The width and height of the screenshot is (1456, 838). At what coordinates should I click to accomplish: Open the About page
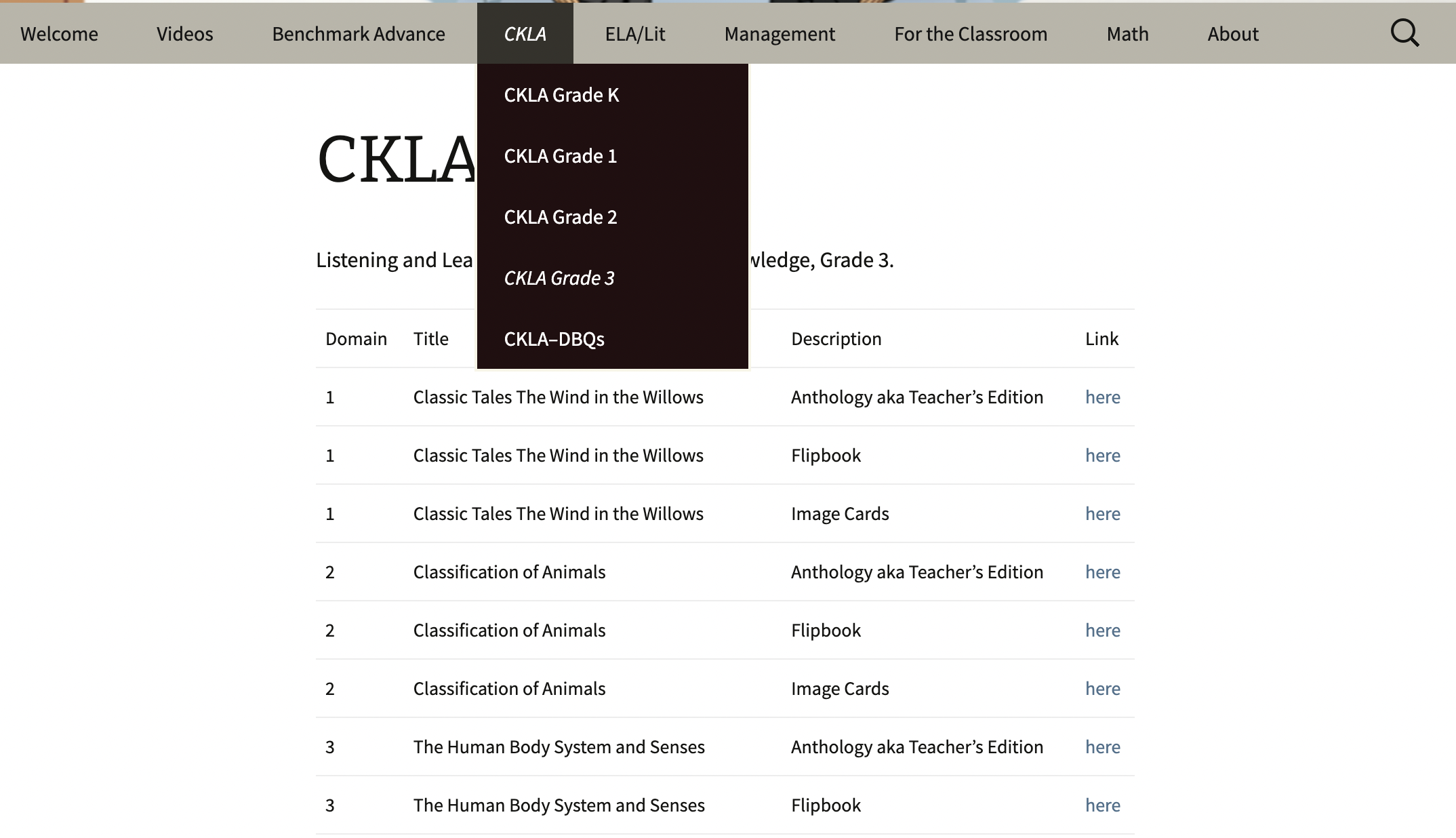point(1232,34)
